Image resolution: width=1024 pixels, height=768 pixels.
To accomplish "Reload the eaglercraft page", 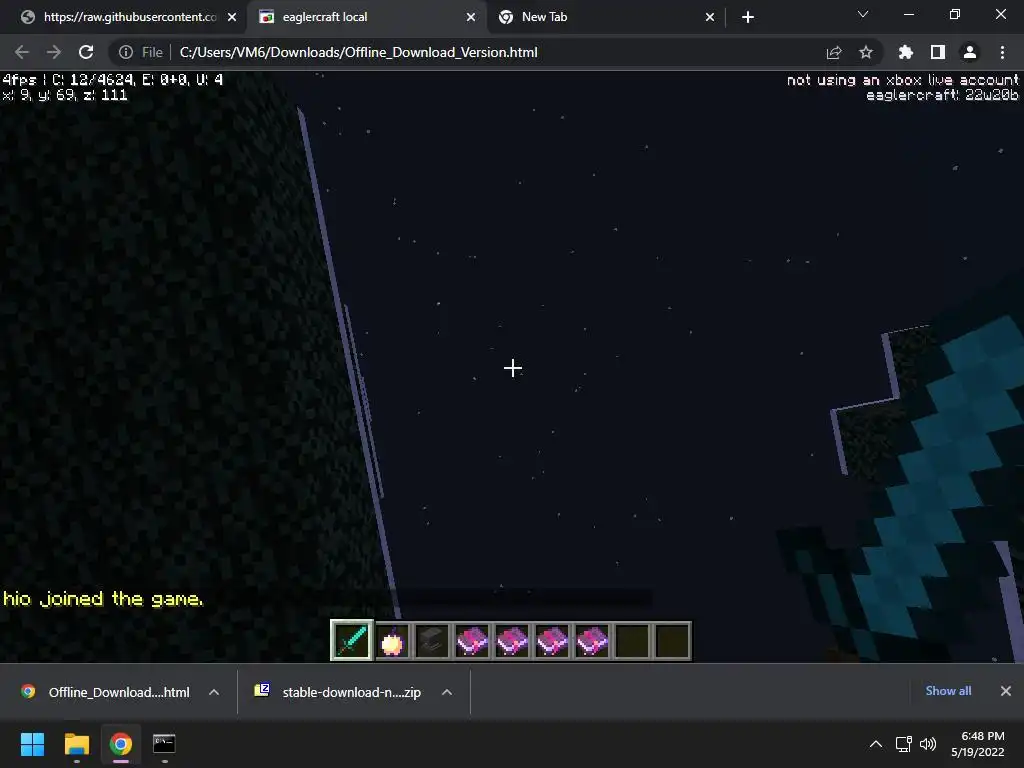I will click(x=86, y=52).
